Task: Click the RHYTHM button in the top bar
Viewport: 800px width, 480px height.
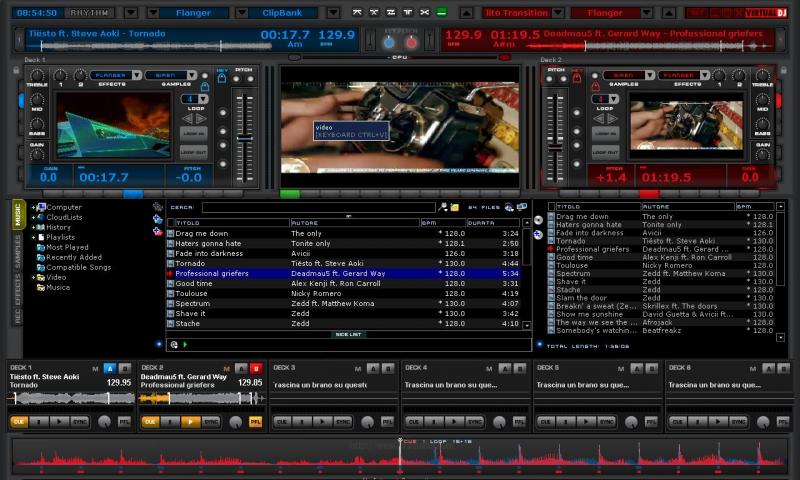Action: [92, 13]
